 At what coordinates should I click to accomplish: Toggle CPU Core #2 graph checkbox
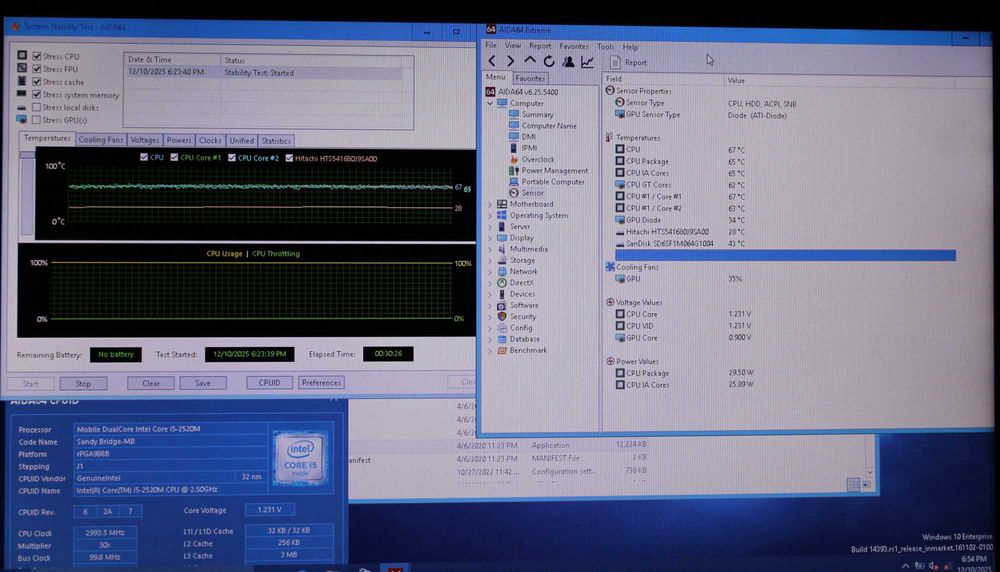point(232,158)
